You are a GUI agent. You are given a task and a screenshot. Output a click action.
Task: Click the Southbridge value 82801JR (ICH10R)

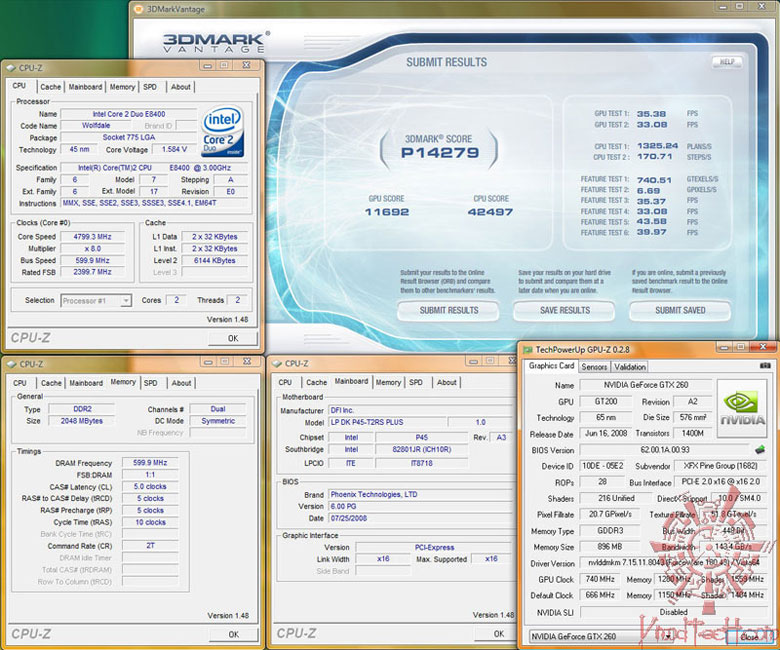(x=421, y=450)
